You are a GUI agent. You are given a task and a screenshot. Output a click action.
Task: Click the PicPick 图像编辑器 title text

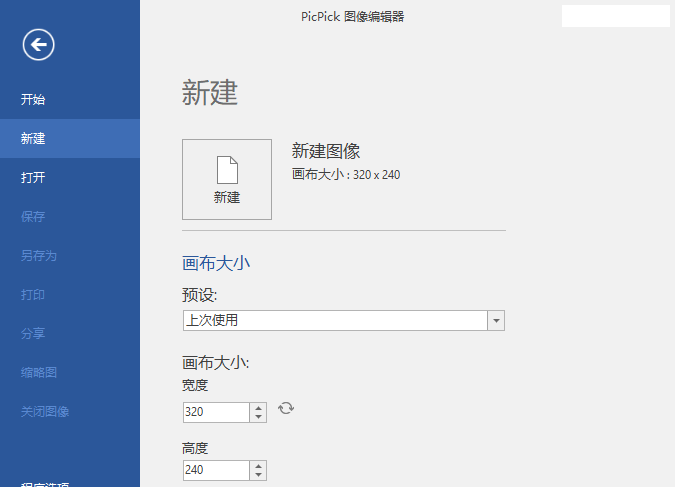353,17
